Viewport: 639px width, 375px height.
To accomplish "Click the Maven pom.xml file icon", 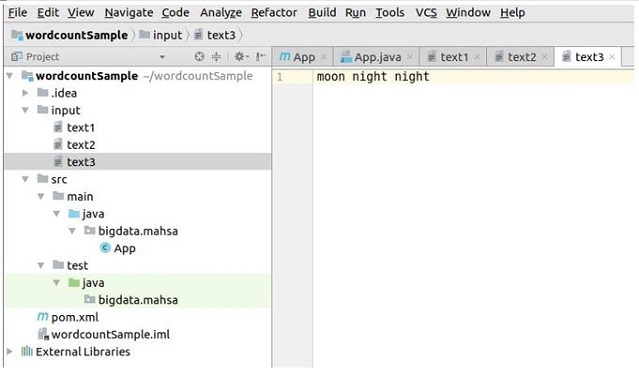I will 42,316.
